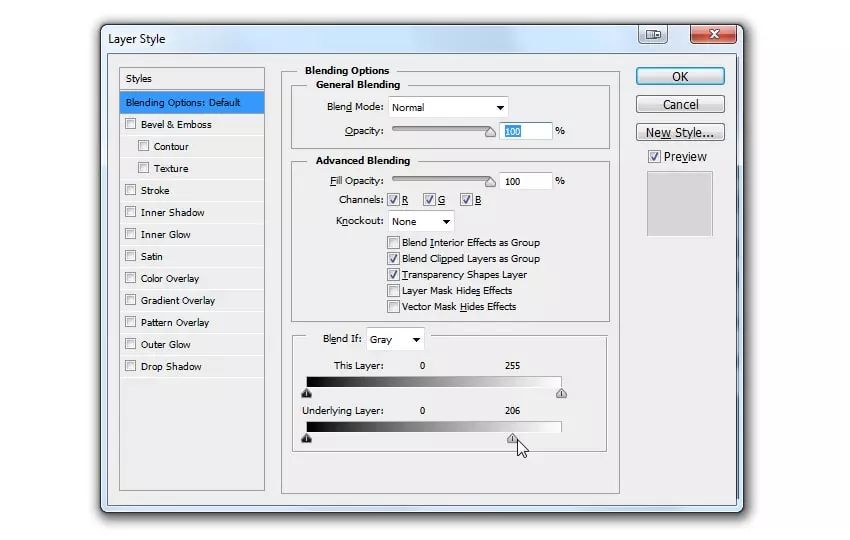Click the Opacity percentage input field

click(x=526, y=131)
